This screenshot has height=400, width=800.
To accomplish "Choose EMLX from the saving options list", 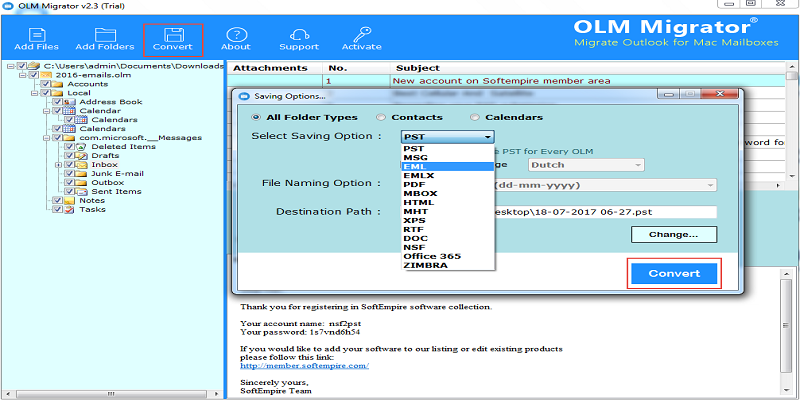I will pyautogui.click(x=448, y=176).
